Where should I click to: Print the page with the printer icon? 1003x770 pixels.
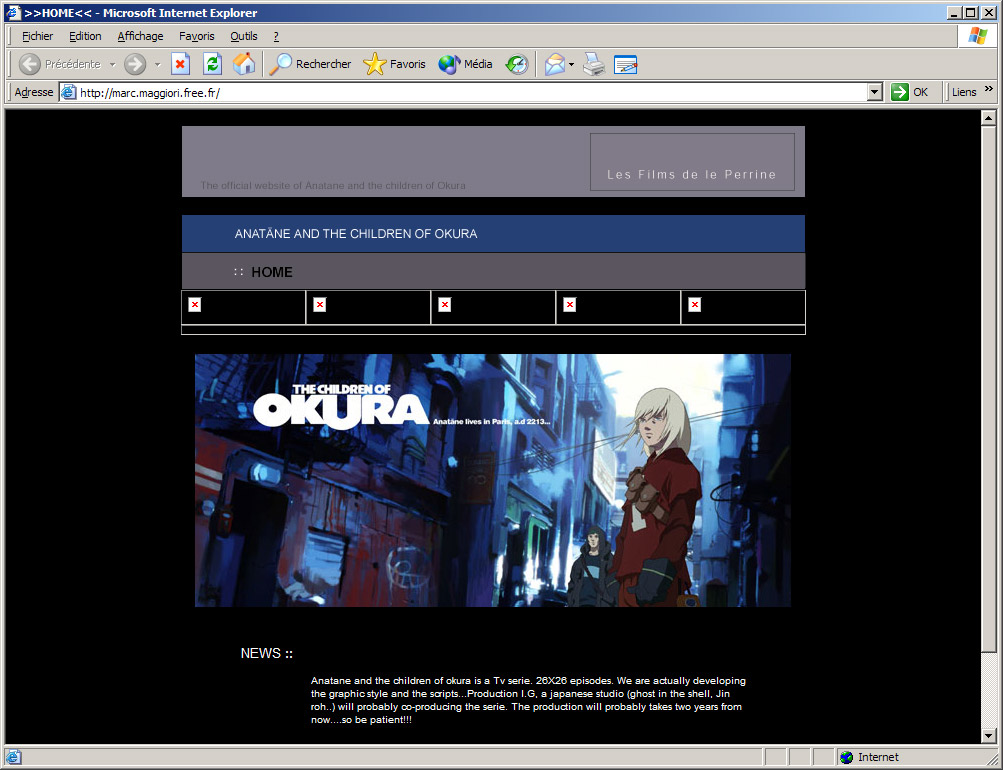coord(594,64)
